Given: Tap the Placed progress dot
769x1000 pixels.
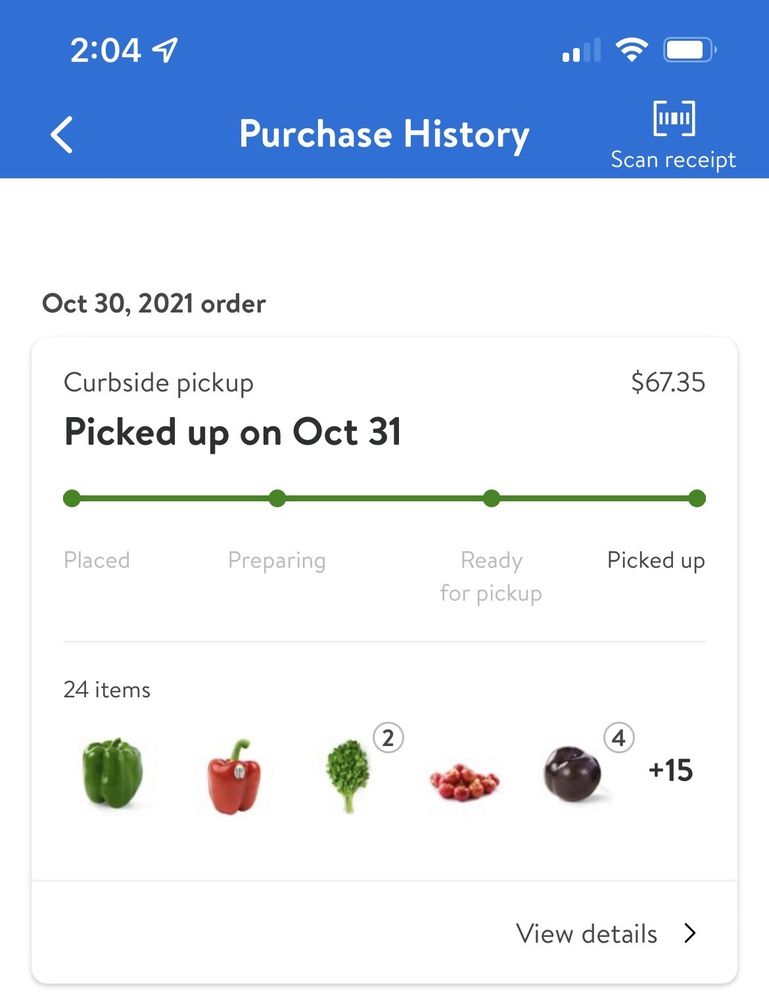Looking at the screenshot, I should [72, 498].
